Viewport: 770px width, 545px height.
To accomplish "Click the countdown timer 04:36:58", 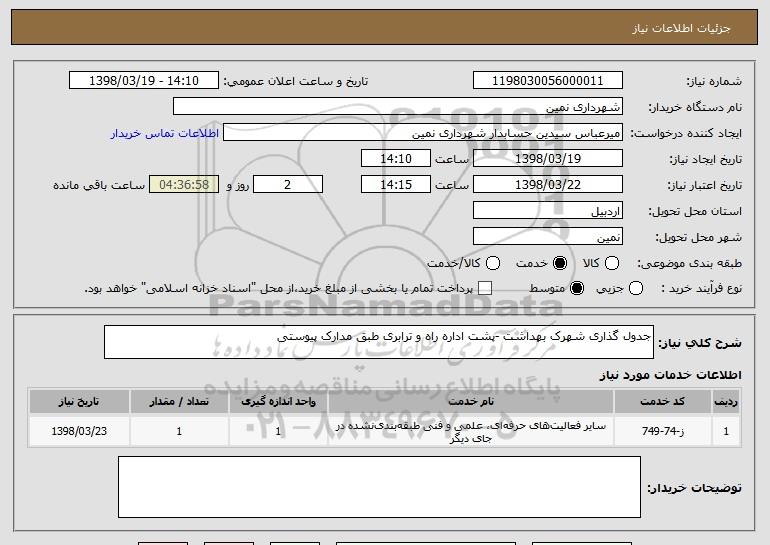I will point(184,185).
